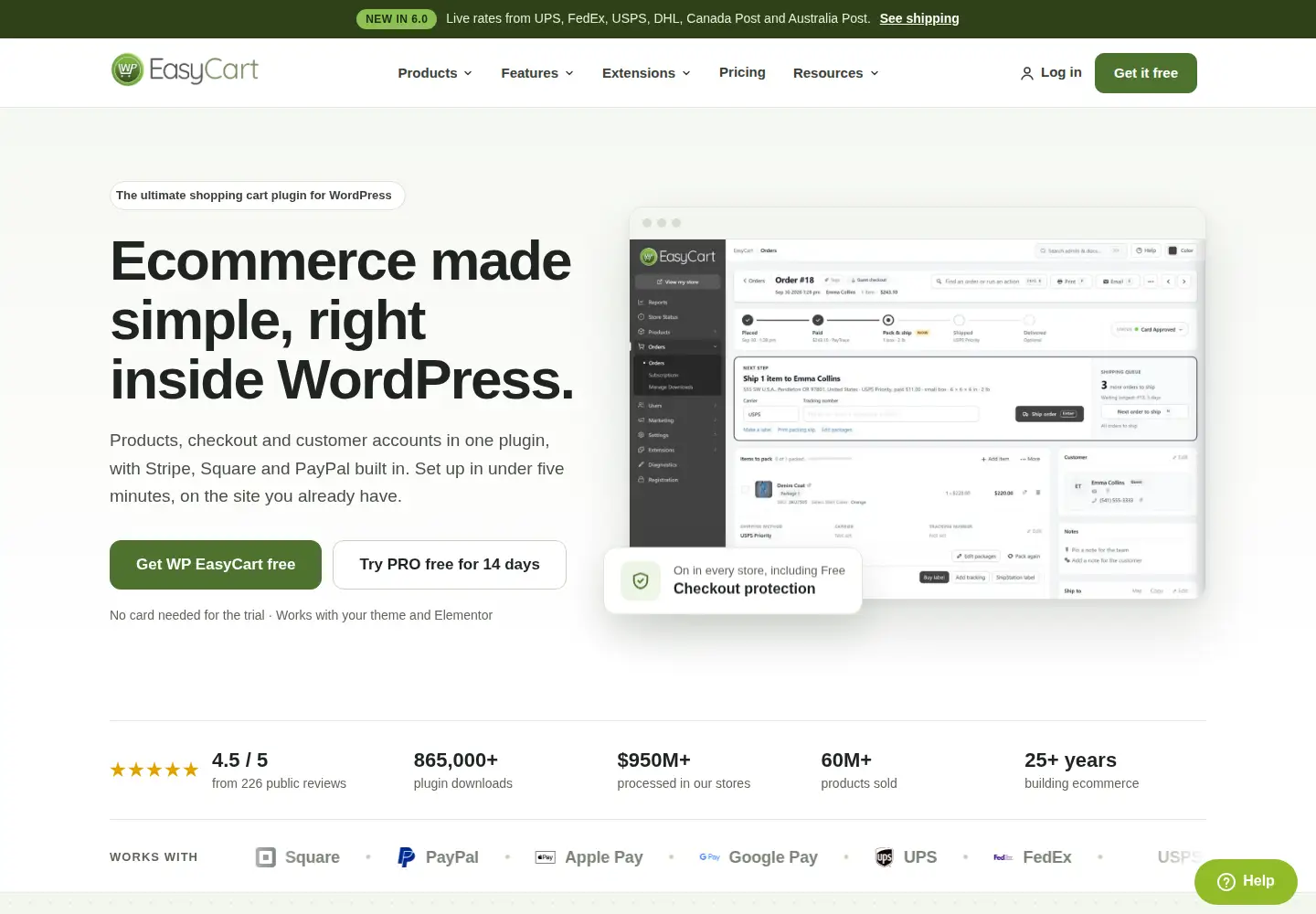Start the Try PRO free for 14 days trial

(x=450, y=565)
